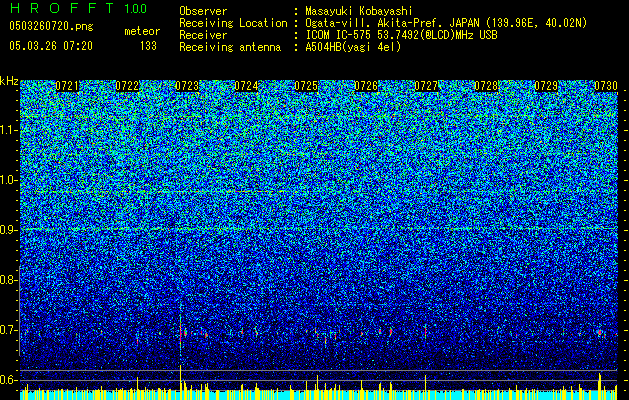Click the kHz axis unit label

[x=9, y=81]
